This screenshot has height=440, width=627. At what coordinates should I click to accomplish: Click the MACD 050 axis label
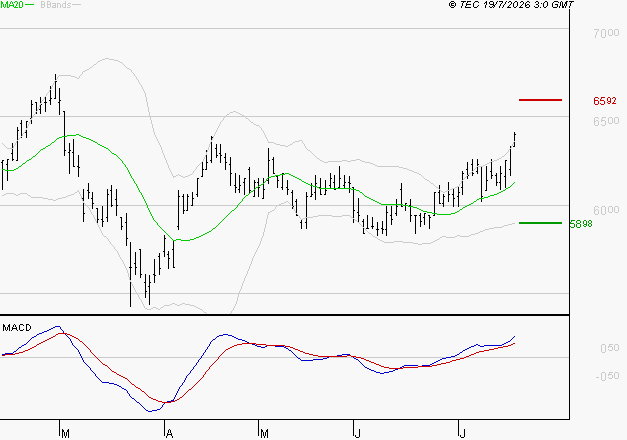coord(610,348)
